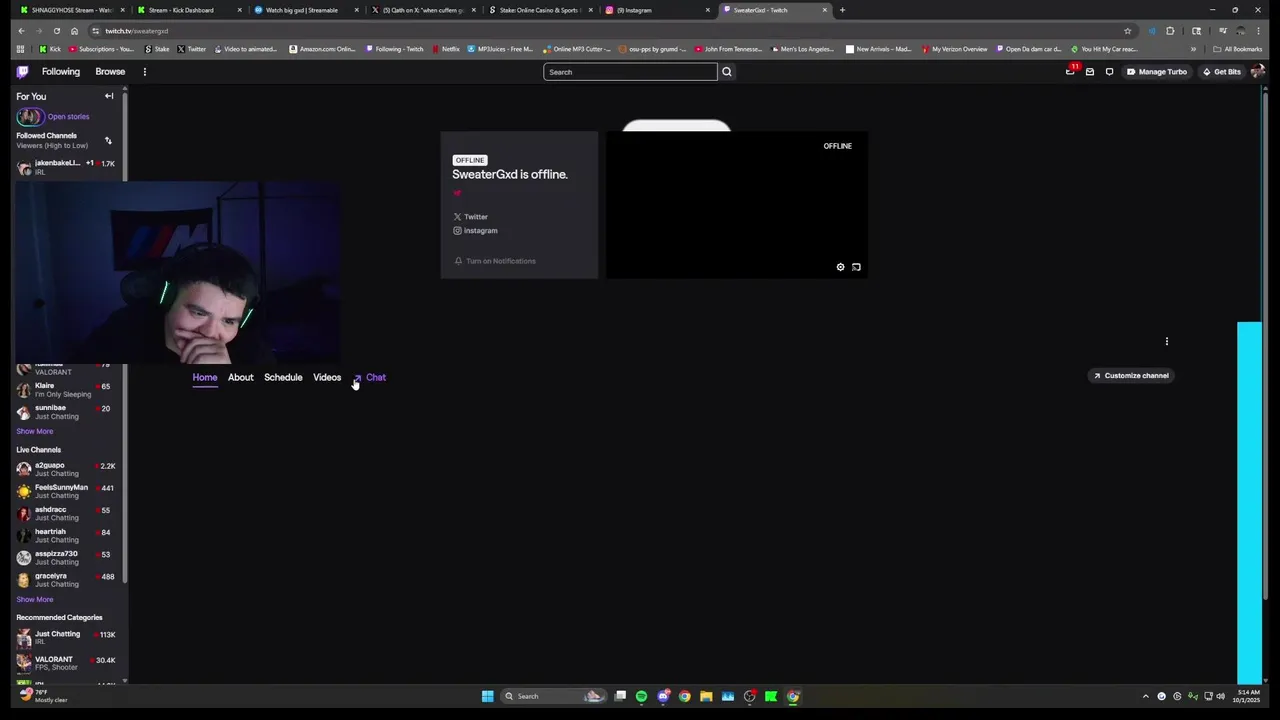Select the channel Videos tab
This screenshot has width=1280, height=720.
[x=327, y=378]
